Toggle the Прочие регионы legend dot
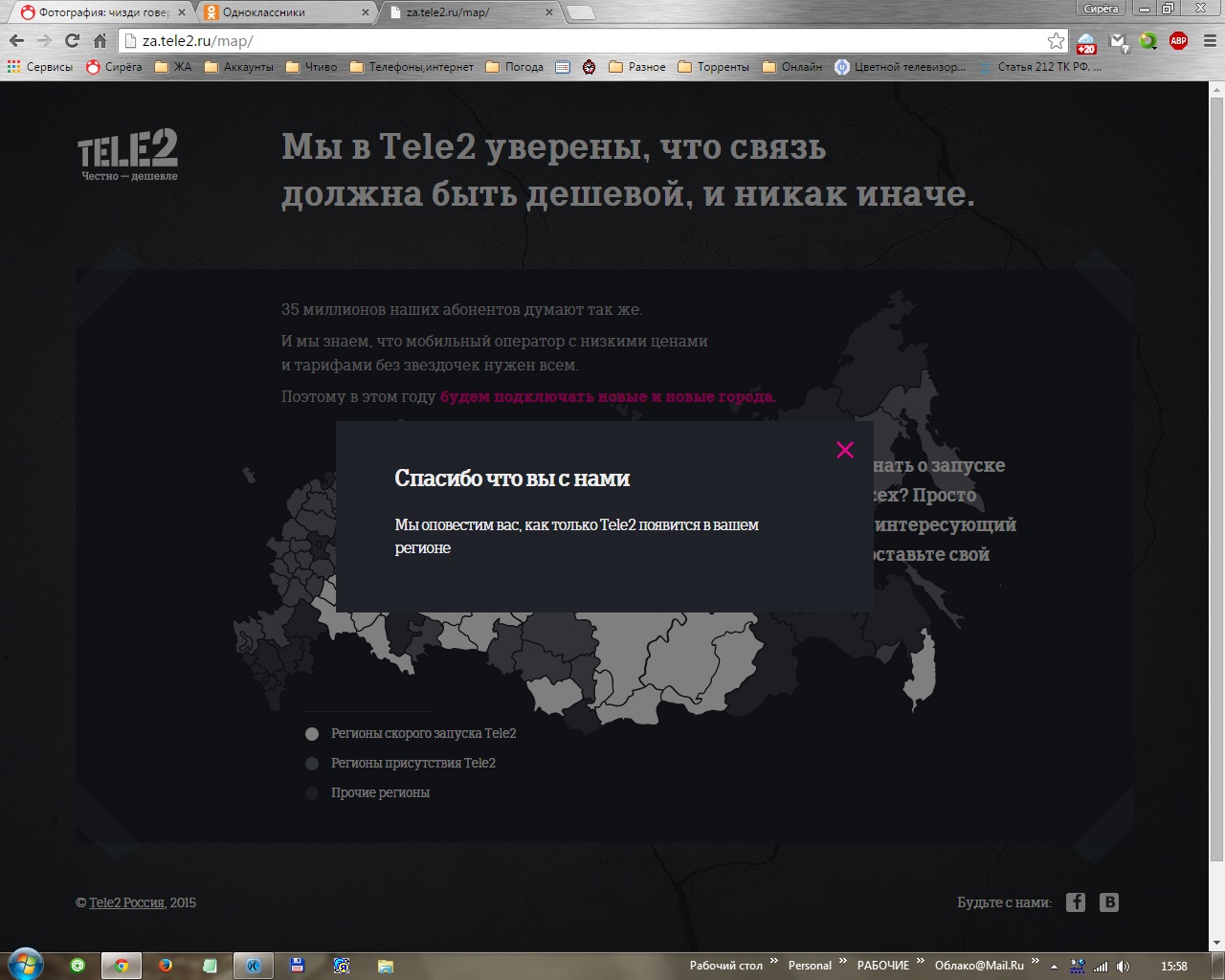The image size is (1225, 980). click(311, 792)
